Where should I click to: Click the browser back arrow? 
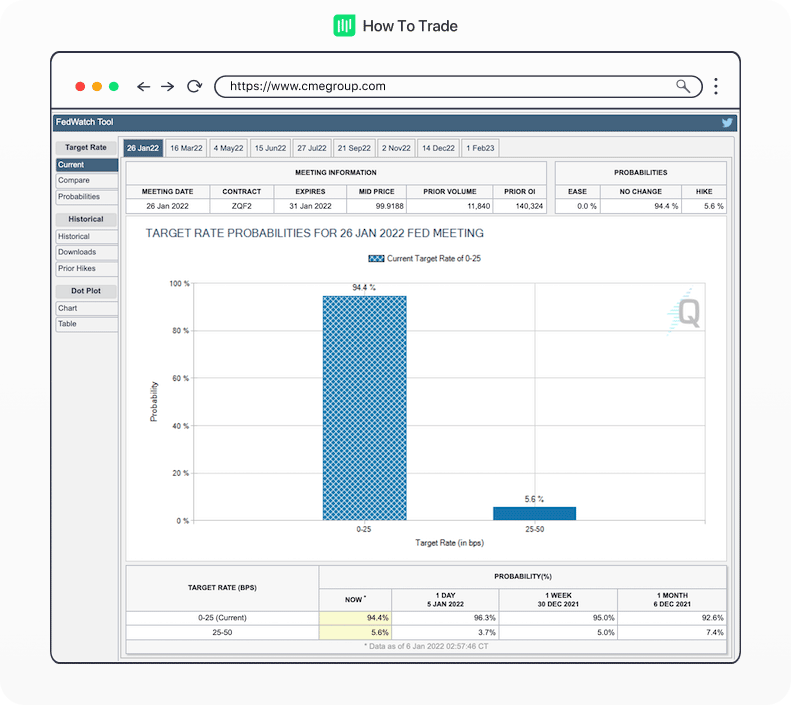(x=143, y=87)
